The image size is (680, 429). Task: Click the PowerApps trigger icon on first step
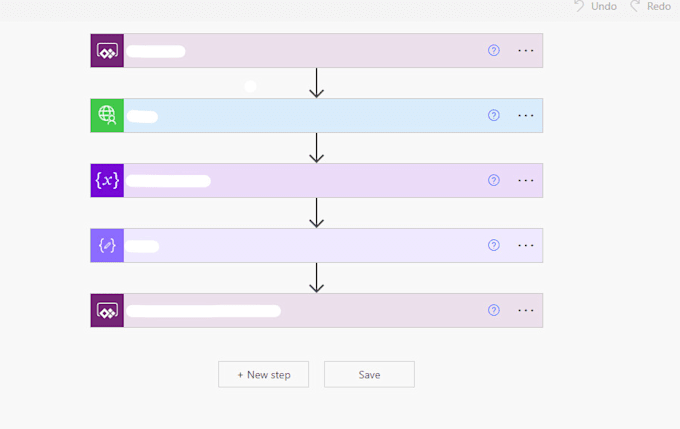click(x=107, y=51)
